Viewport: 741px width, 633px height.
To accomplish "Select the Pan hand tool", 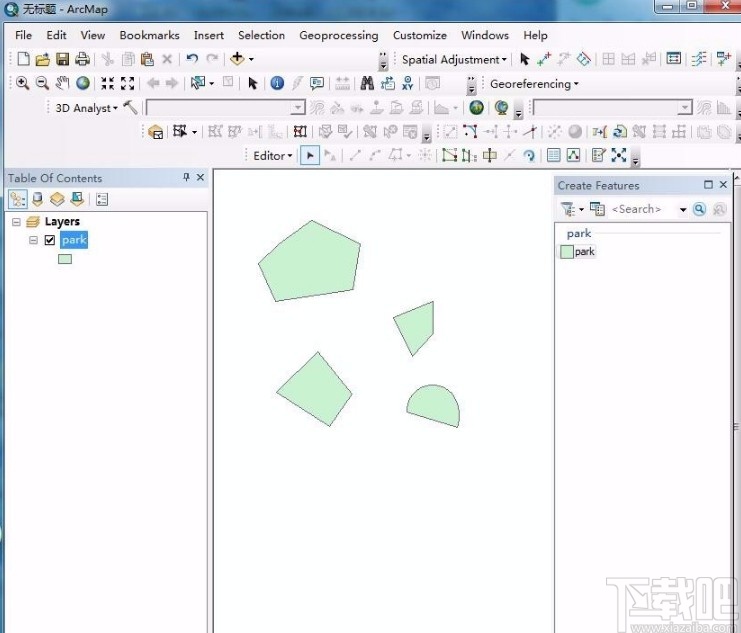I will coord(62,84).
